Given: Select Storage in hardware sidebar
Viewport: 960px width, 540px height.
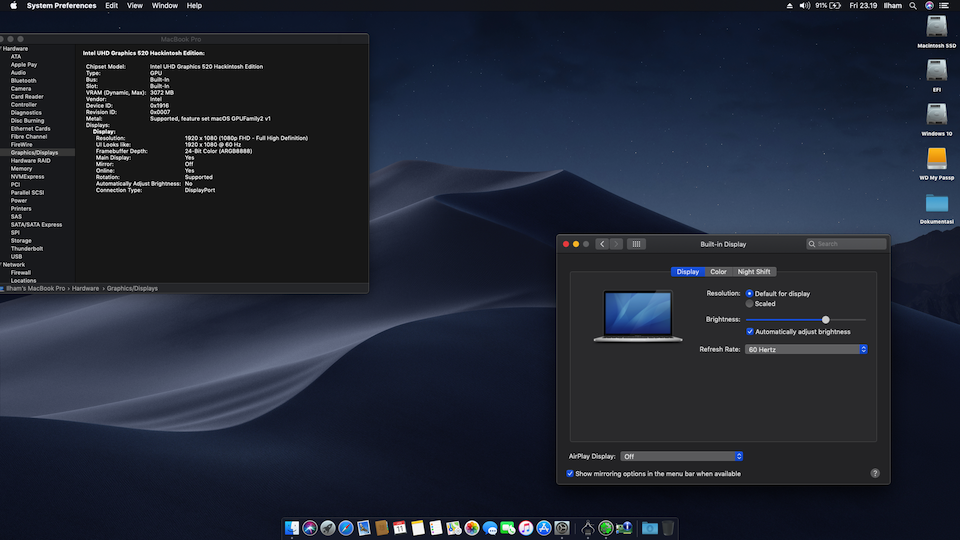Looking at the screenshot, I should (x=21, y=241).
